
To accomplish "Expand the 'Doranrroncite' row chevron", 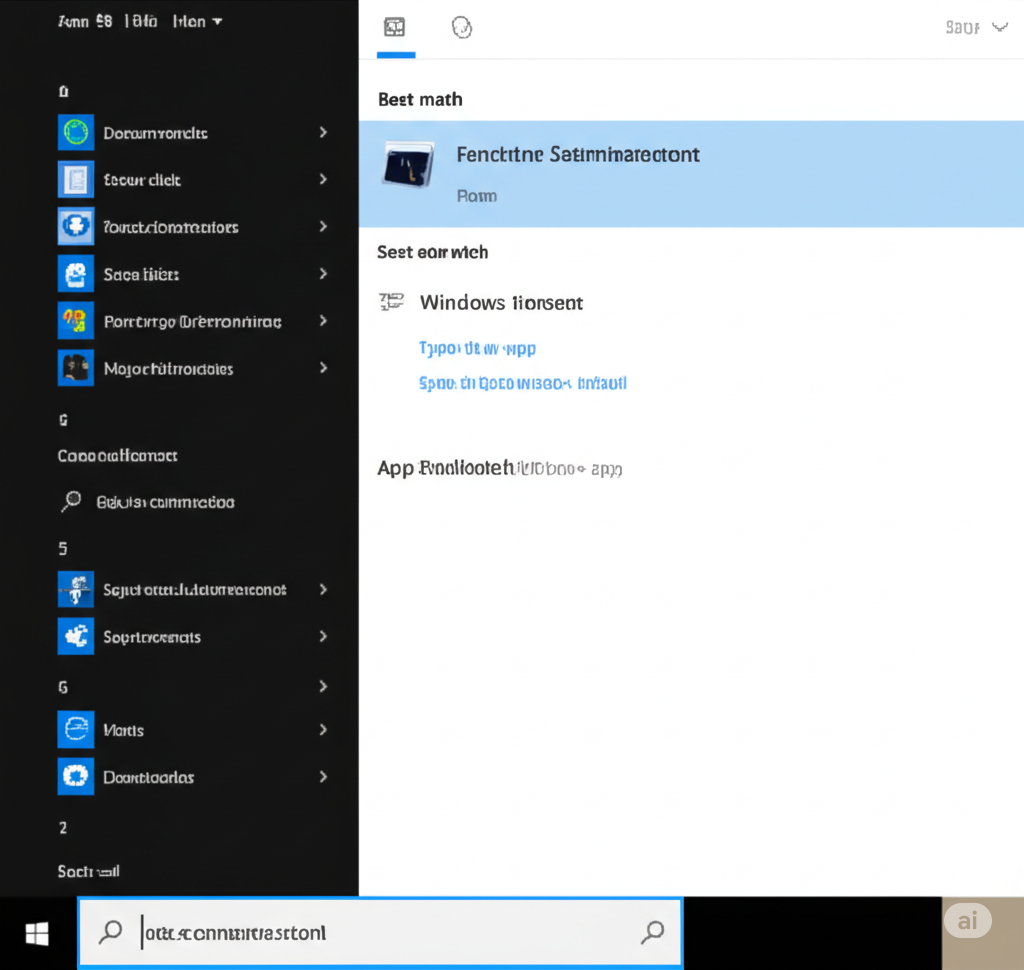I will pyautogui.click(x=323, y=133).
